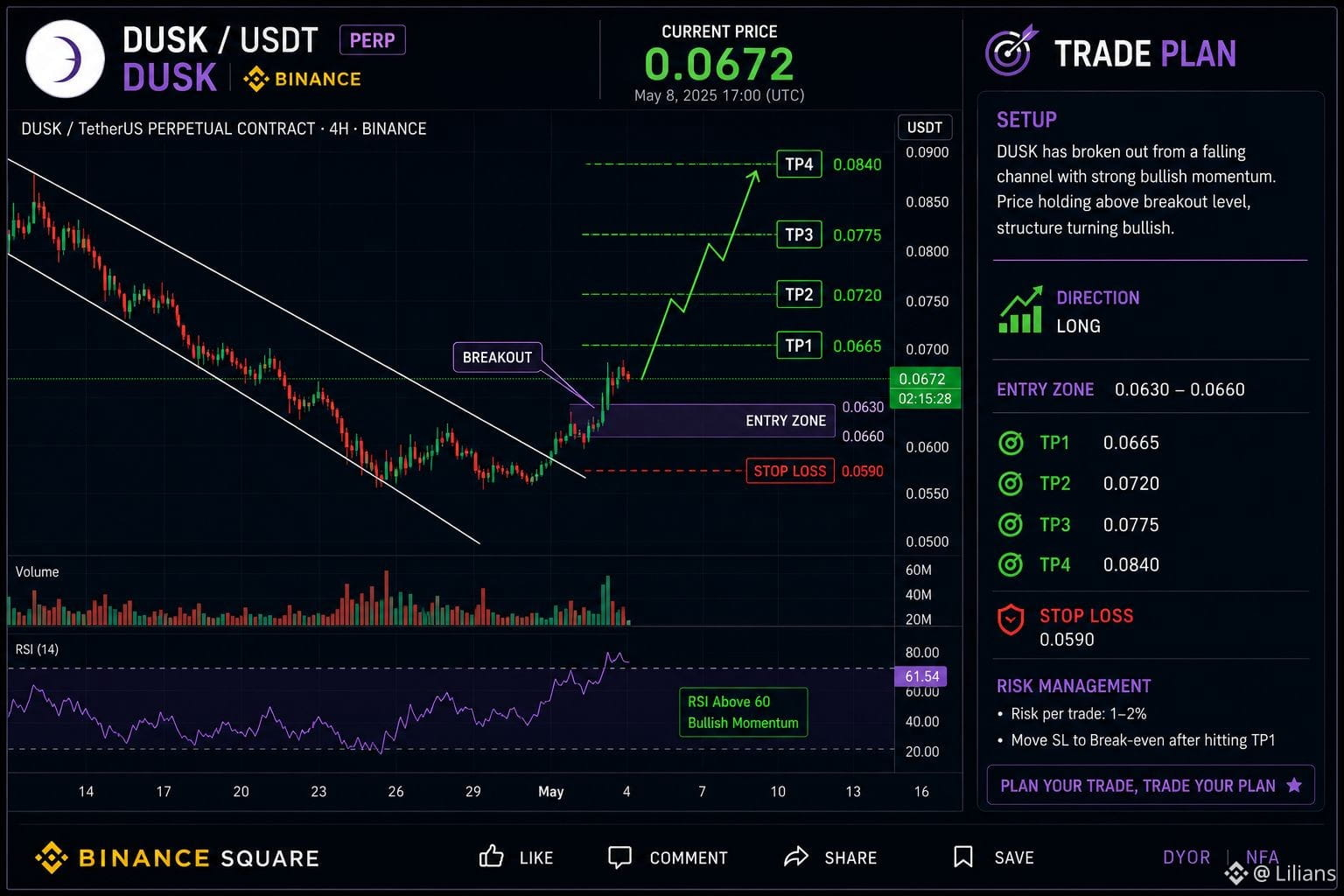The width and height of the screenshot is (1344, 896).
Task: Click the purple DUSK ticker under DUSK / USDT
Action: (170, 78)
